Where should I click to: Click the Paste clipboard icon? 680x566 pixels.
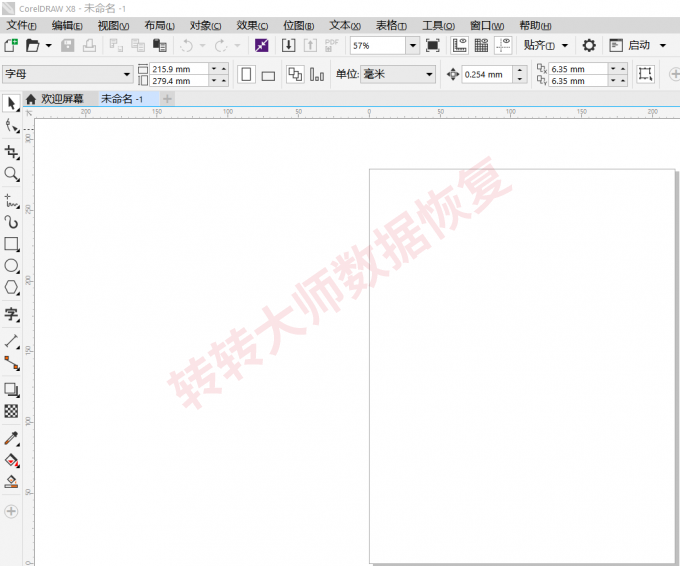point(160,45)
